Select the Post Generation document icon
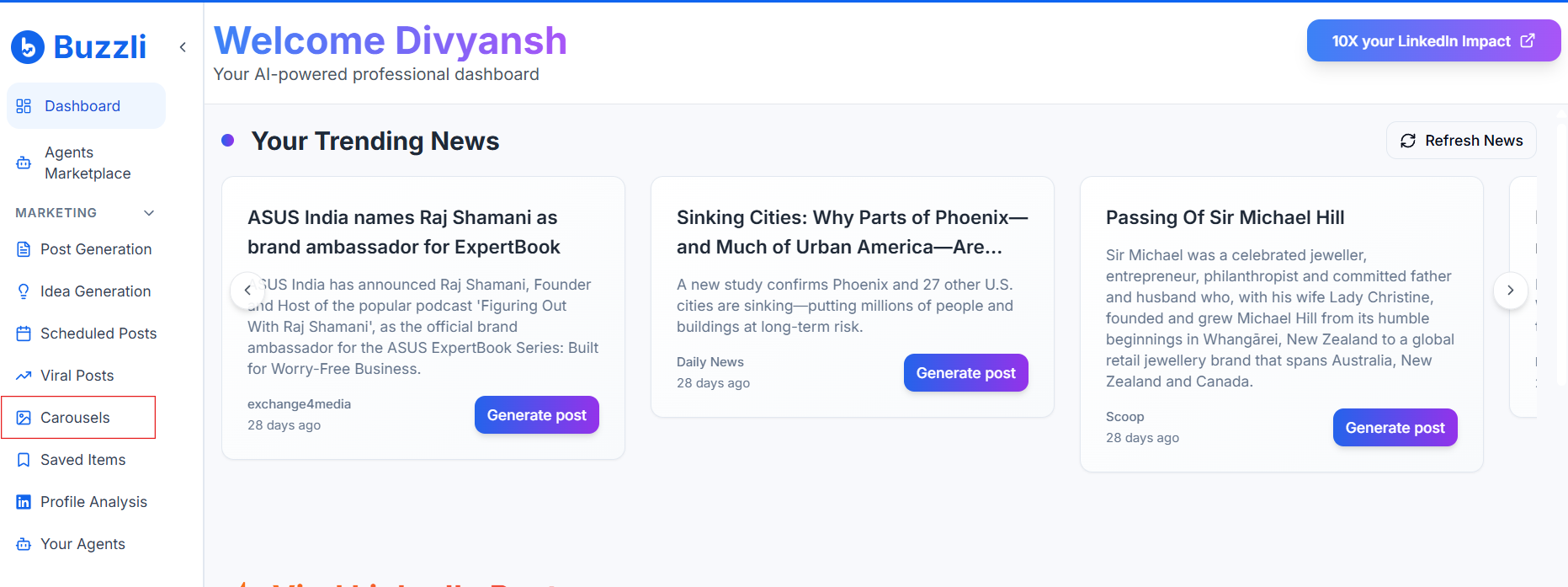The image size is (1568, 587). (23, 248)
